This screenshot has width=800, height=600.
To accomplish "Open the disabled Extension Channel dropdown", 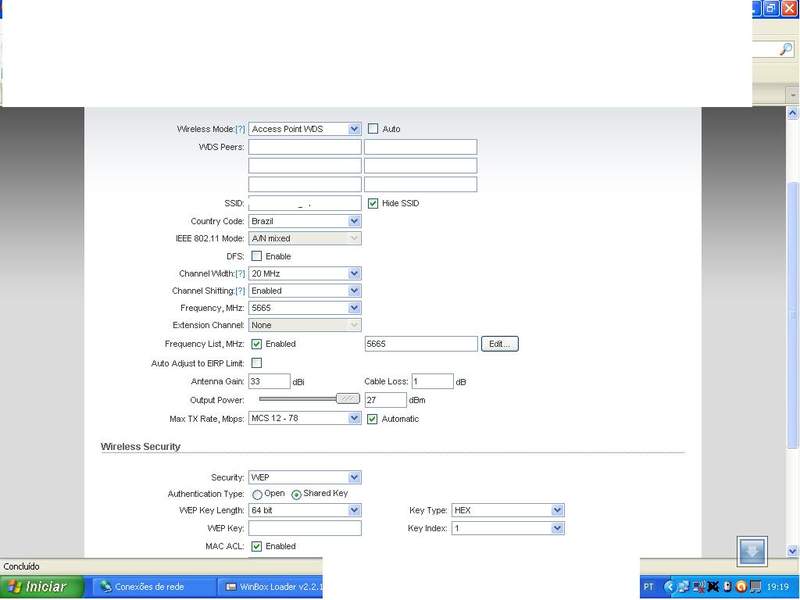I will point(305,325).
